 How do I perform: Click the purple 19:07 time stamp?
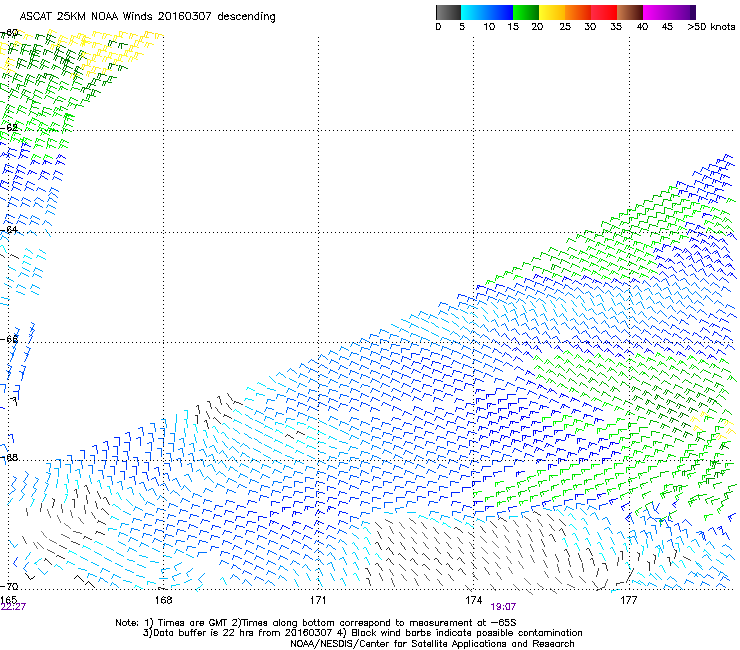[x=503, y=607]
